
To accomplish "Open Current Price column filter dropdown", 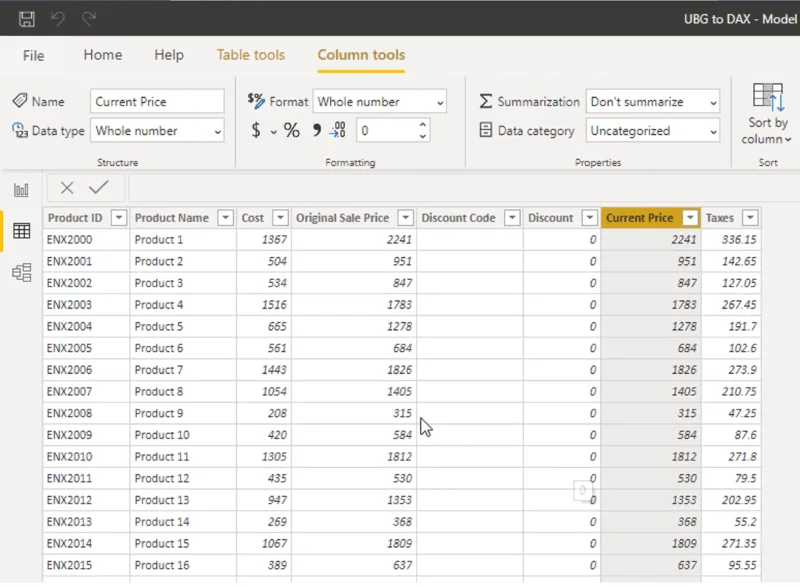I will click(690, 218).
